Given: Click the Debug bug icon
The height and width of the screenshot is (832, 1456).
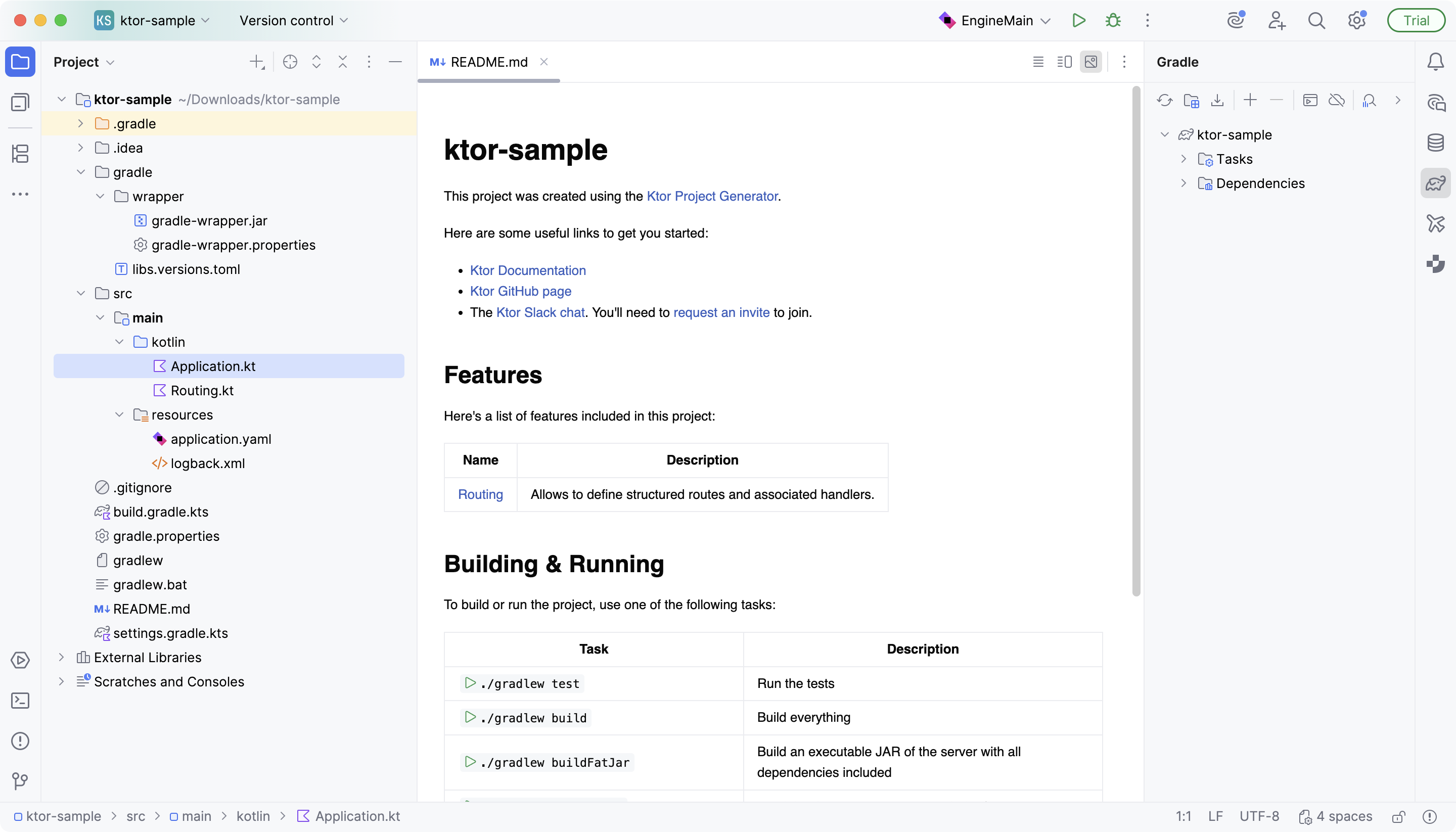Looking at the screenshot, I should [1113, 21].
